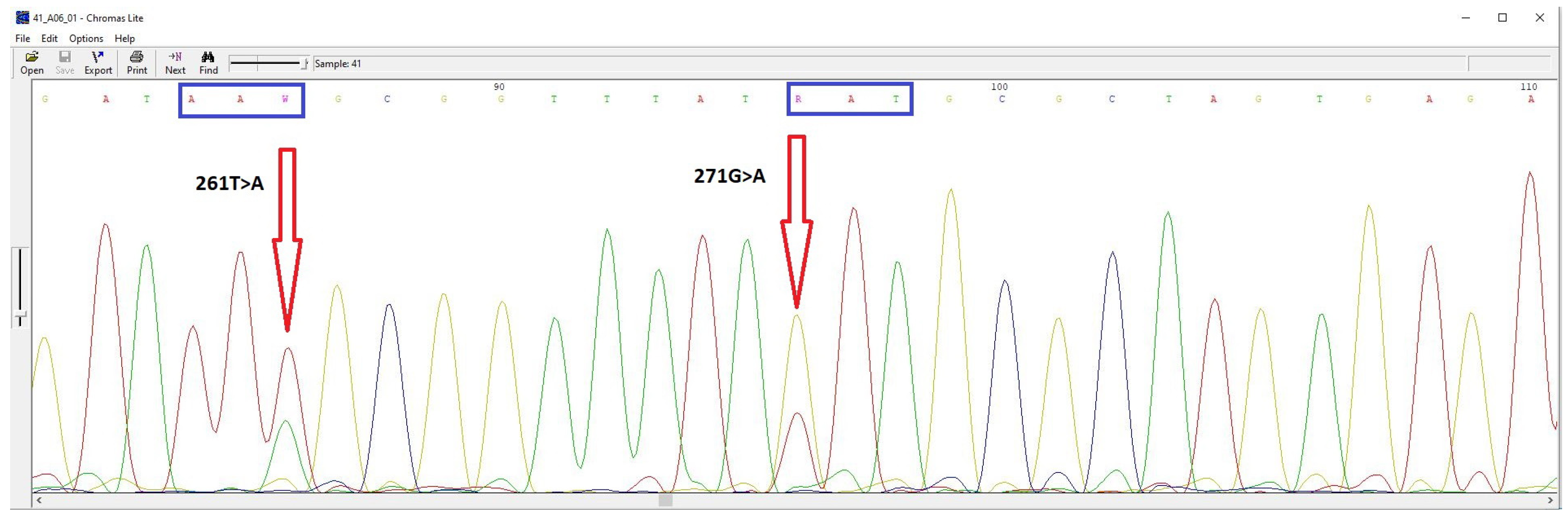
Task: Click the scrollbar left arrow
Action: (x=39, y=500)
